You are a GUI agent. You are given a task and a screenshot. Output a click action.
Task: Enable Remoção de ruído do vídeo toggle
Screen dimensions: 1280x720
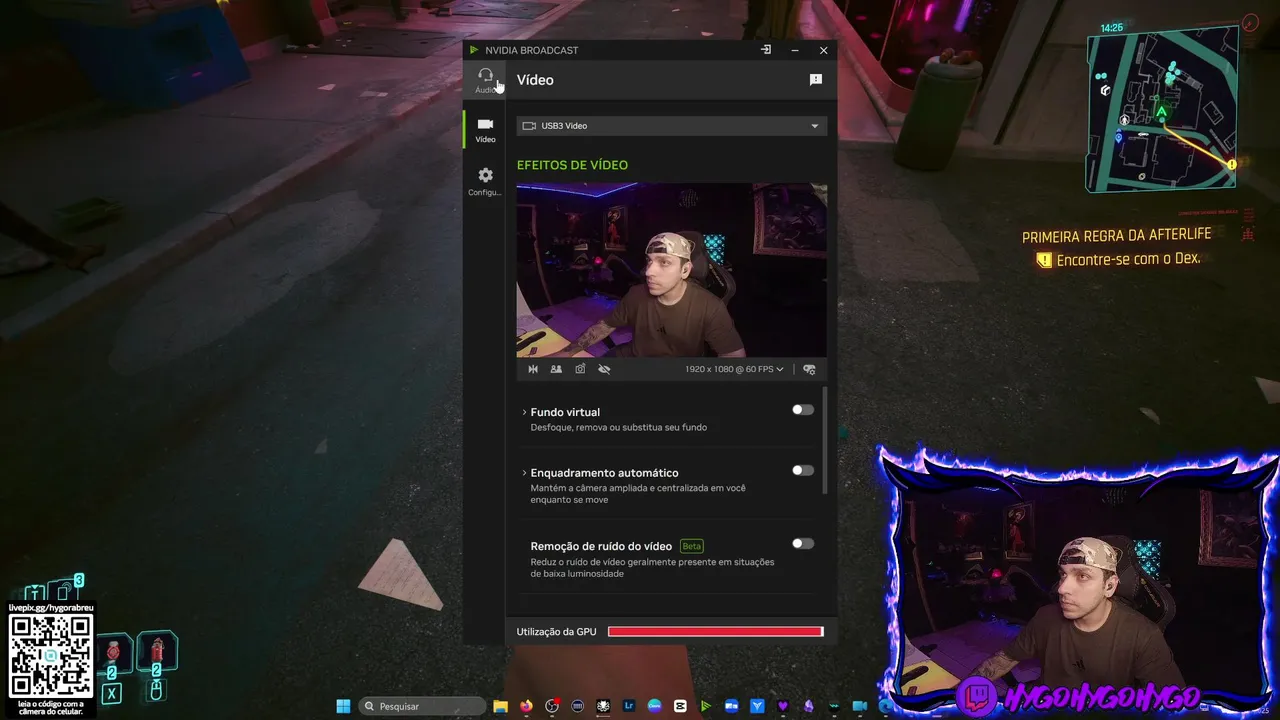(x=803, y=544)
